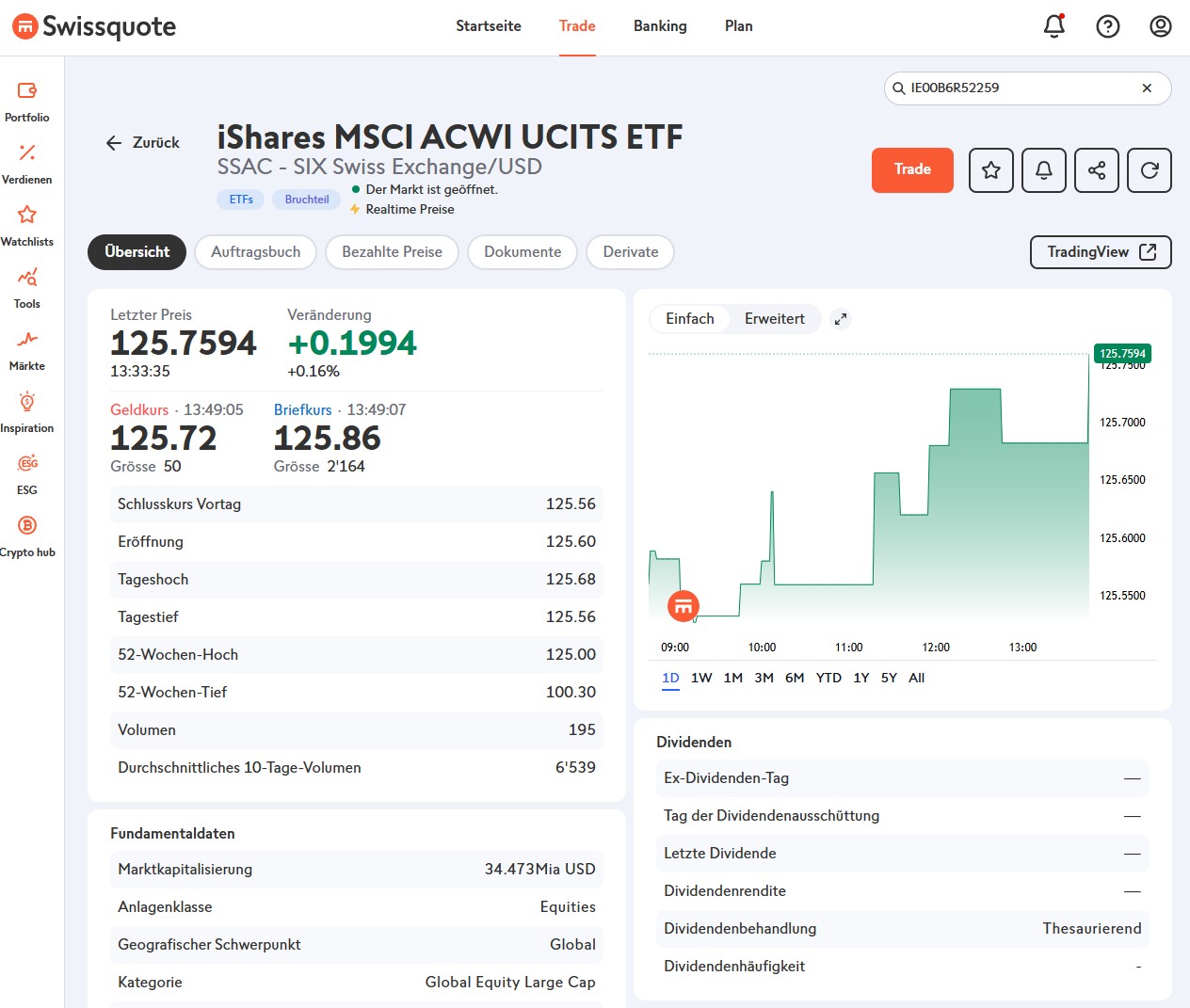Select Trade in top navigation
The width and height of the screenshot is (1190, 1008).
pyautogui.click(x=577, y=26)
